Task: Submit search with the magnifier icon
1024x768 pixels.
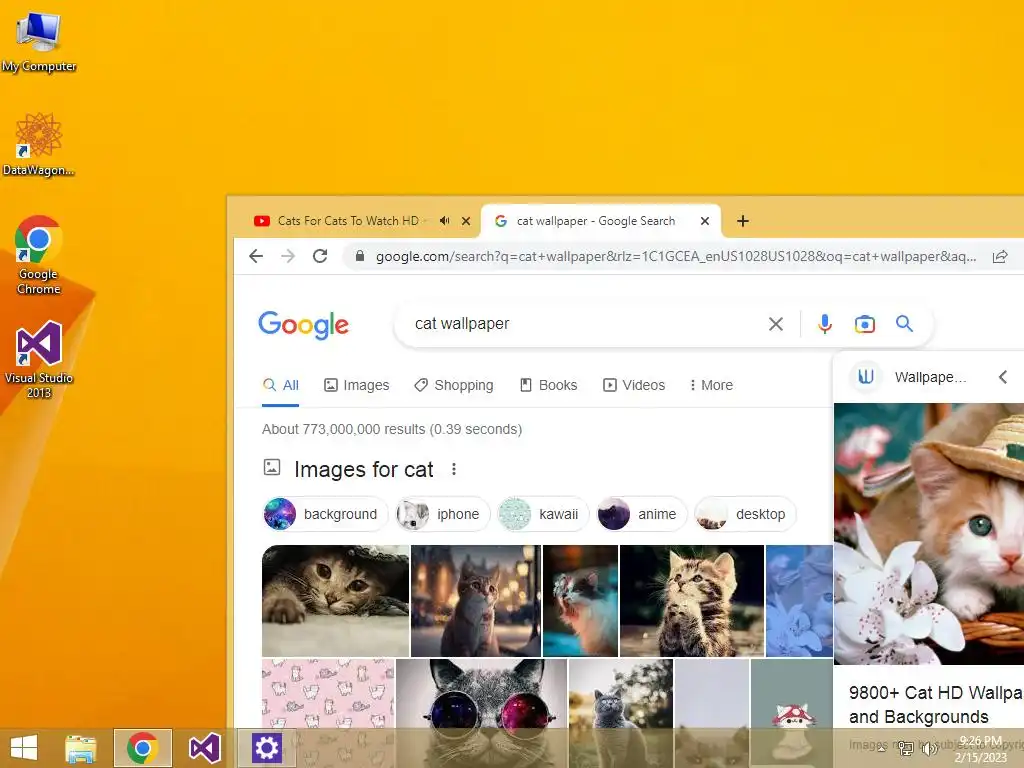Action: (904, 323)
